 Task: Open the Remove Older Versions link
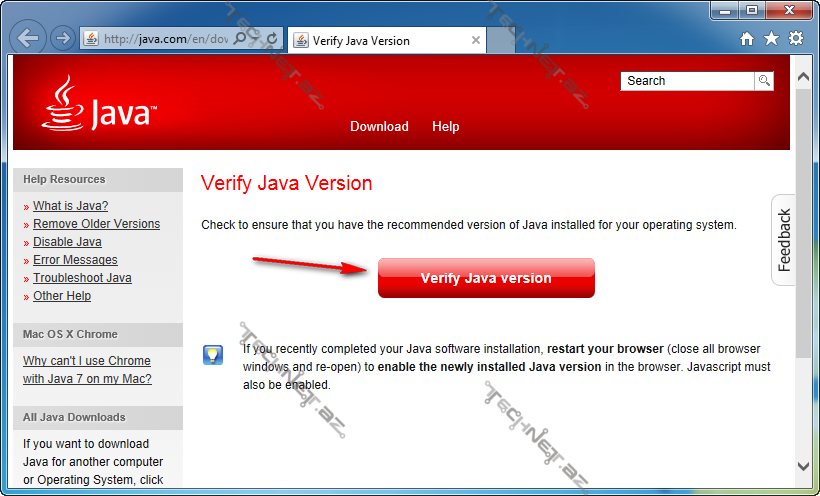(96, 224)
